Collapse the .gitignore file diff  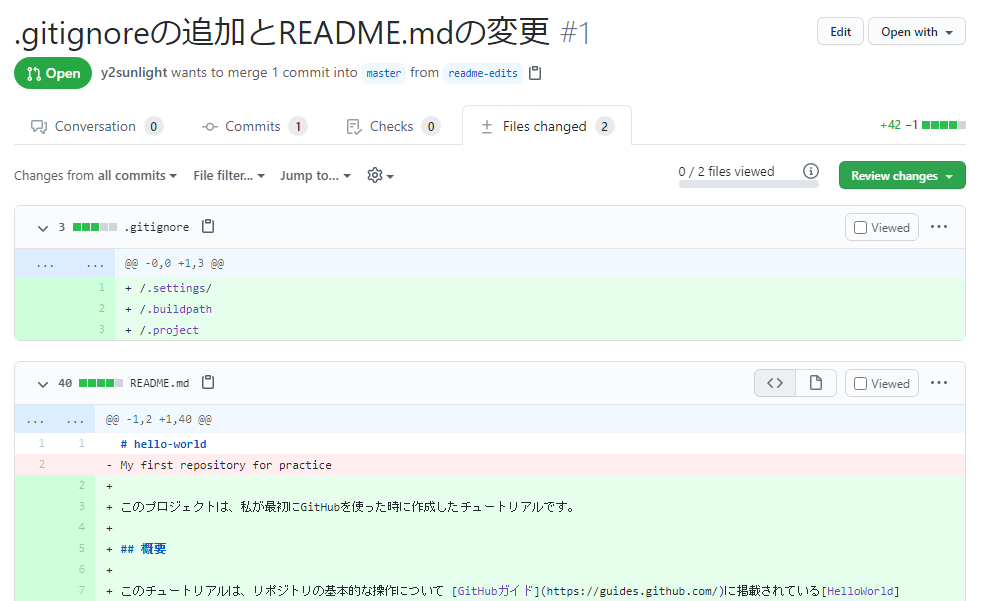click(43, 228)
